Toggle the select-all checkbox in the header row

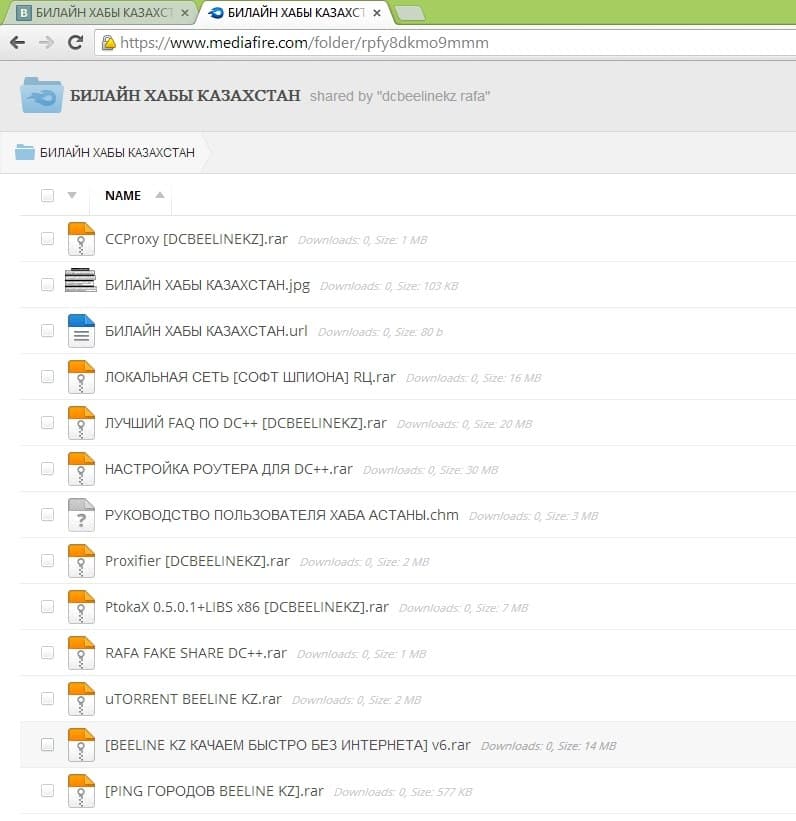pyautogui.click(x=47, y=195)
